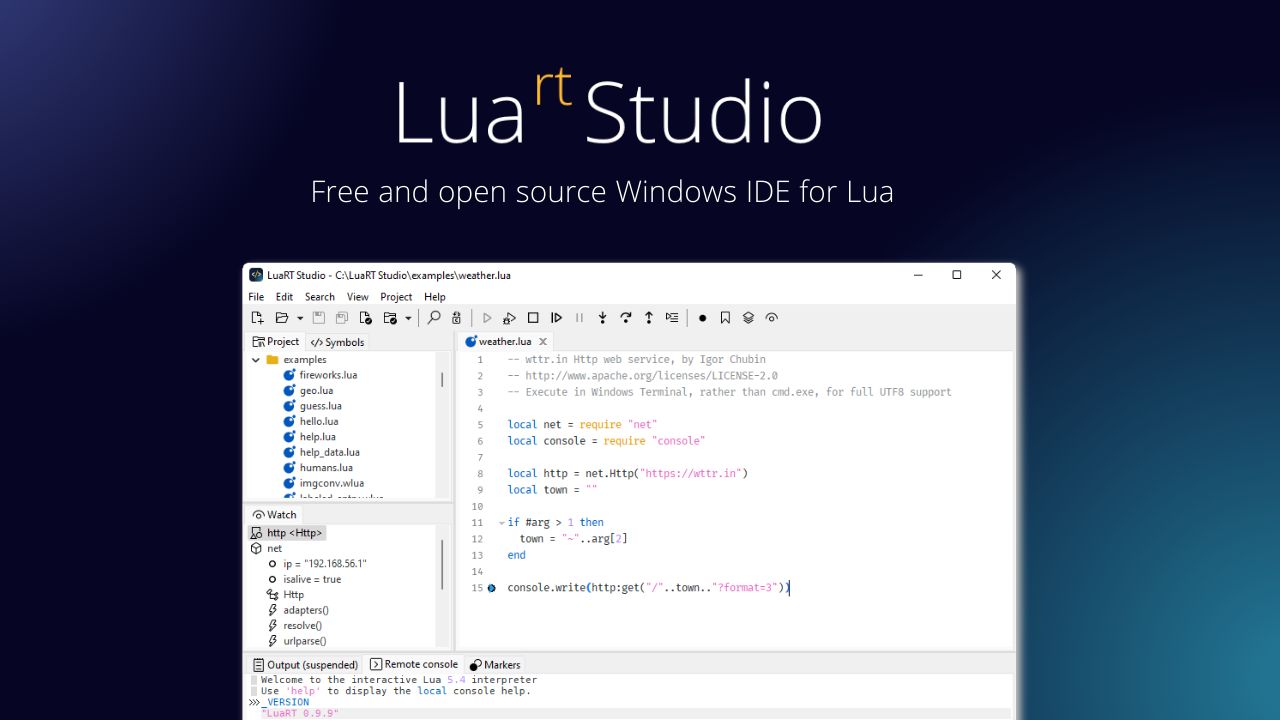This screenshot has height=720, width=1280.
Task: Start debugging with the bug icon
Action: [509, 317]
